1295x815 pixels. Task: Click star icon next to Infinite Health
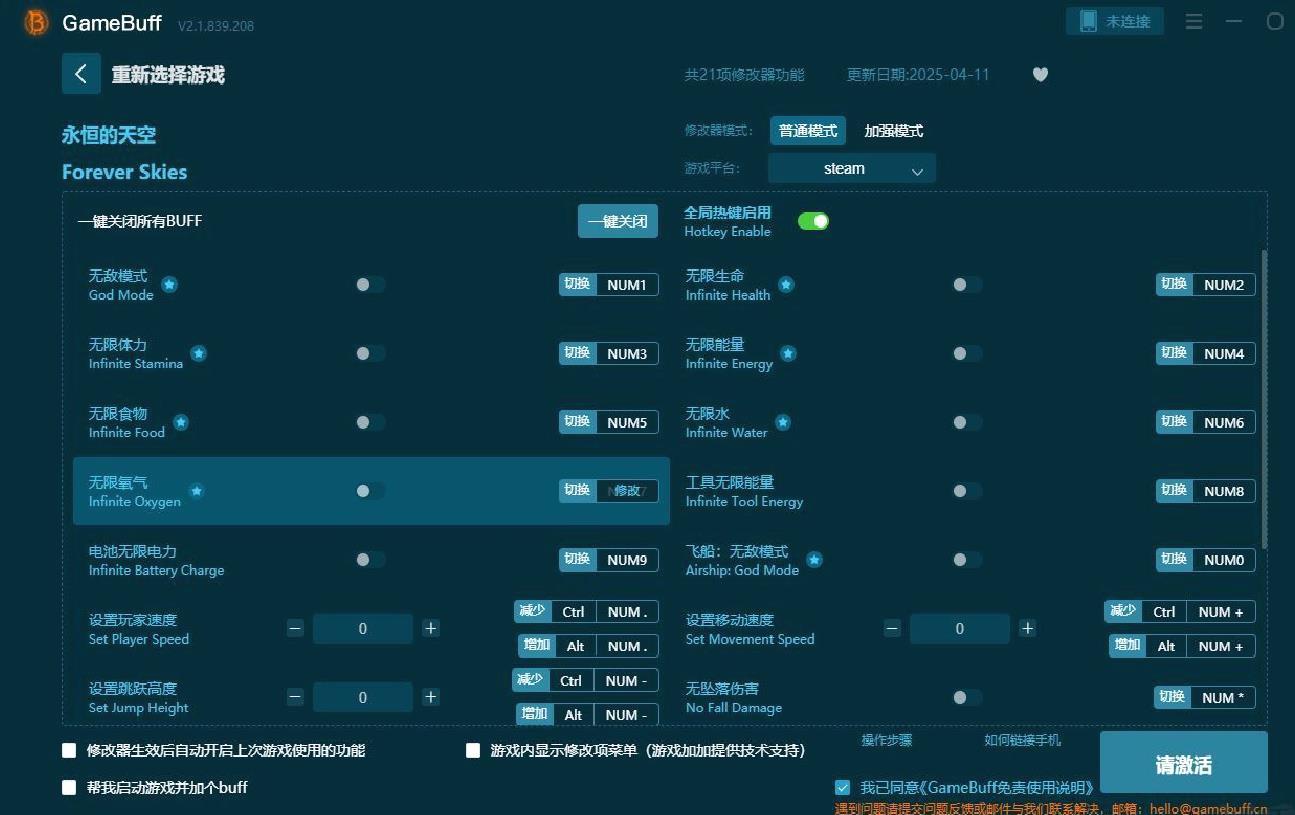(x=786, y=285)
